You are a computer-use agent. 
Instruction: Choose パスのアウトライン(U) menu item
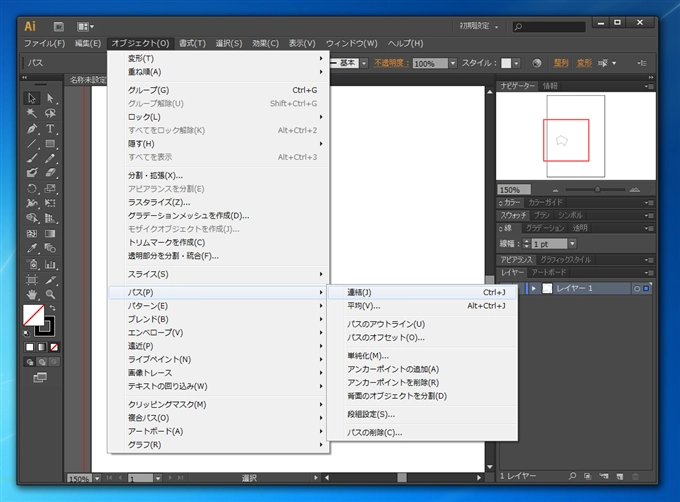point(423,324)
